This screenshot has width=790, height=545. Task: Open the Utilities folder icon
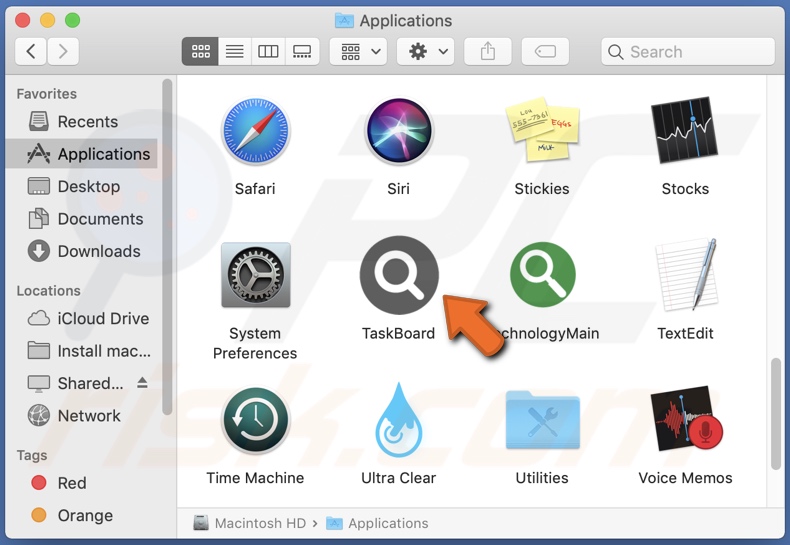click(542, 420)
